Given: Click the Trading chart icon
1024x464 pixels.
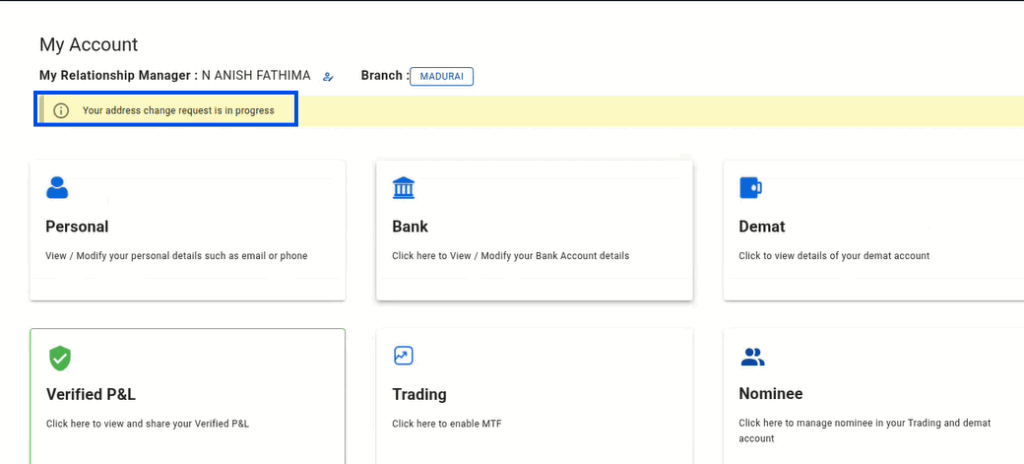Looking at the screenshot, I should [404, 356].
